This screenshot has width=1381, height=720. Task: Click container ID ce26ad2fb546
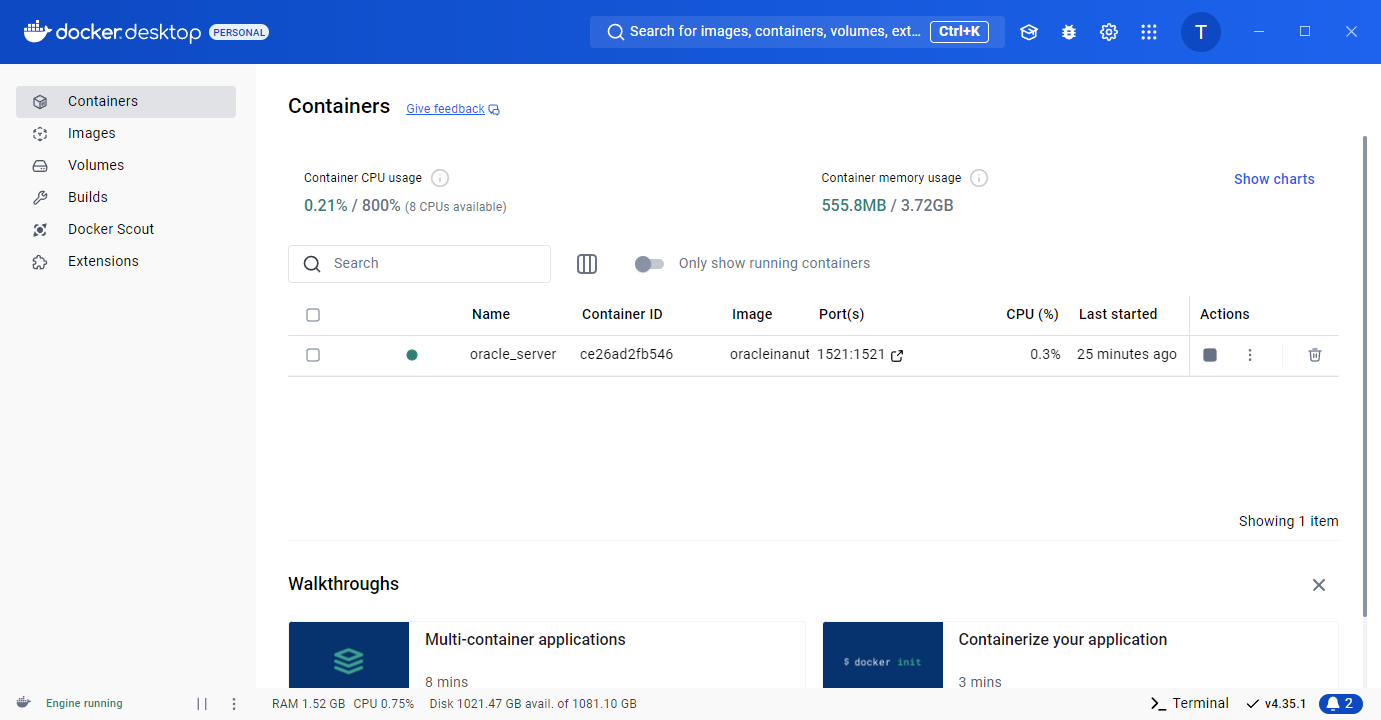pos(626,355)
